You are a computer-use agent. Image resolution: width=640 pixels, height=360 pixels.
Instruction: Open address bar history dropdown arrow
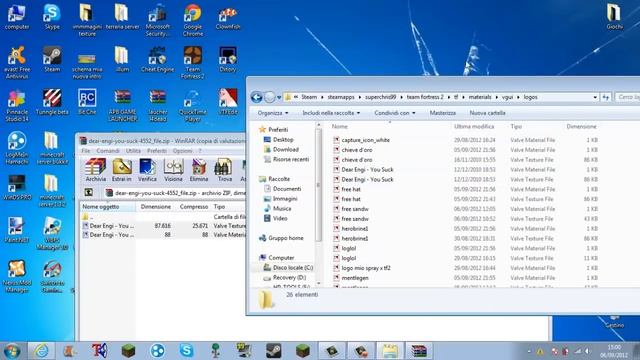[595, 97]
